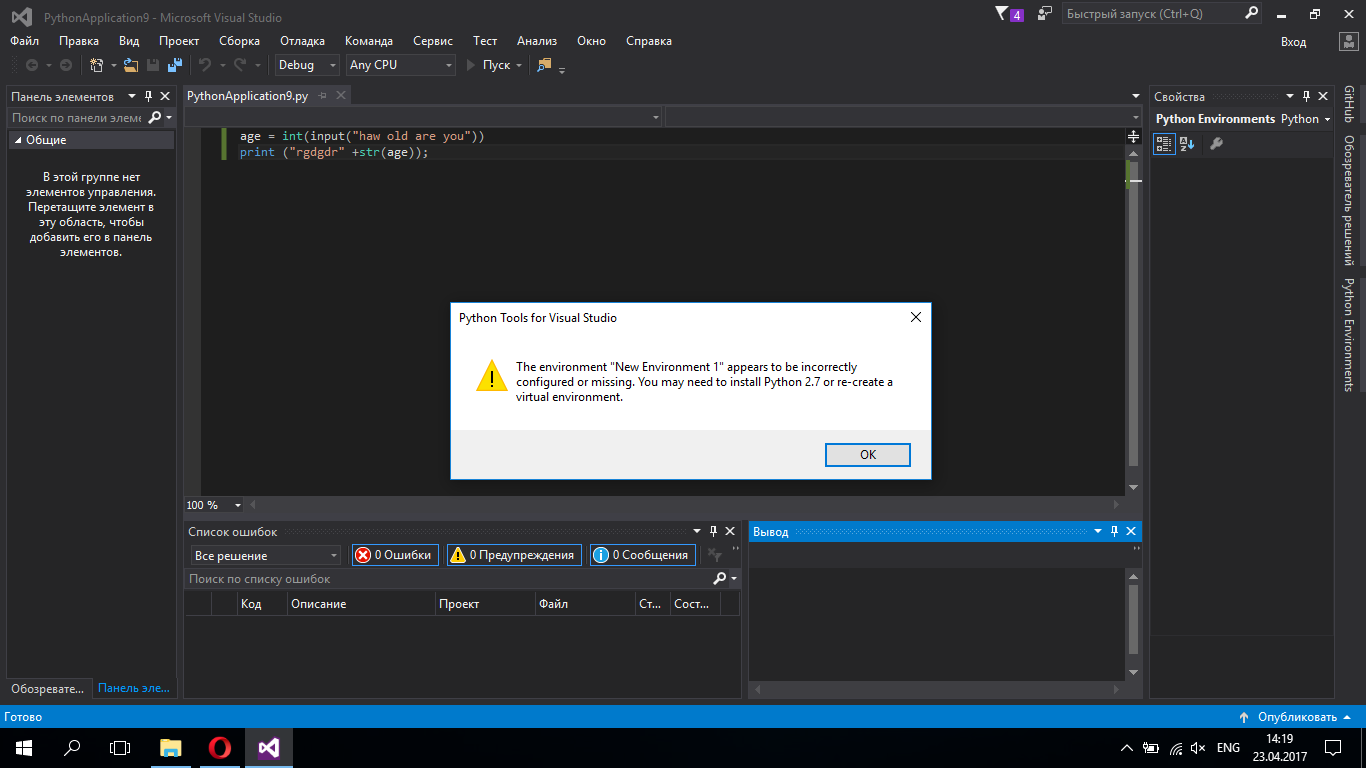Click the New Project toolbar icon
This screenshot has height=768, width=1366.
[97, 65]
